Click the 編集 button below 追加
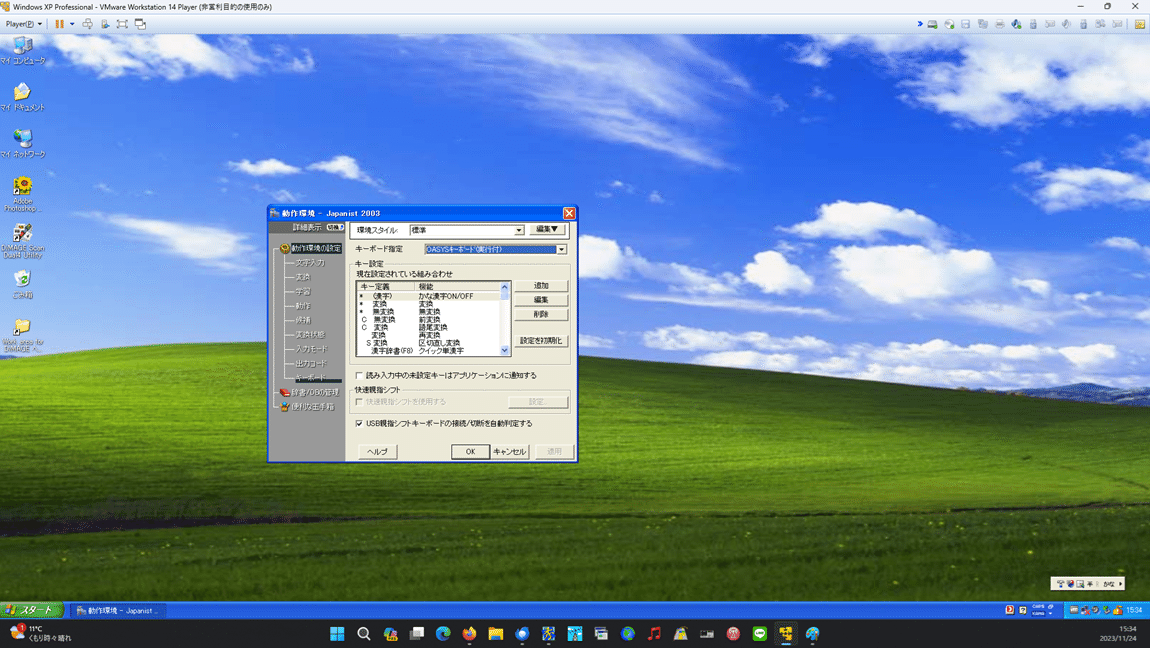 click(x=541, y=300)
